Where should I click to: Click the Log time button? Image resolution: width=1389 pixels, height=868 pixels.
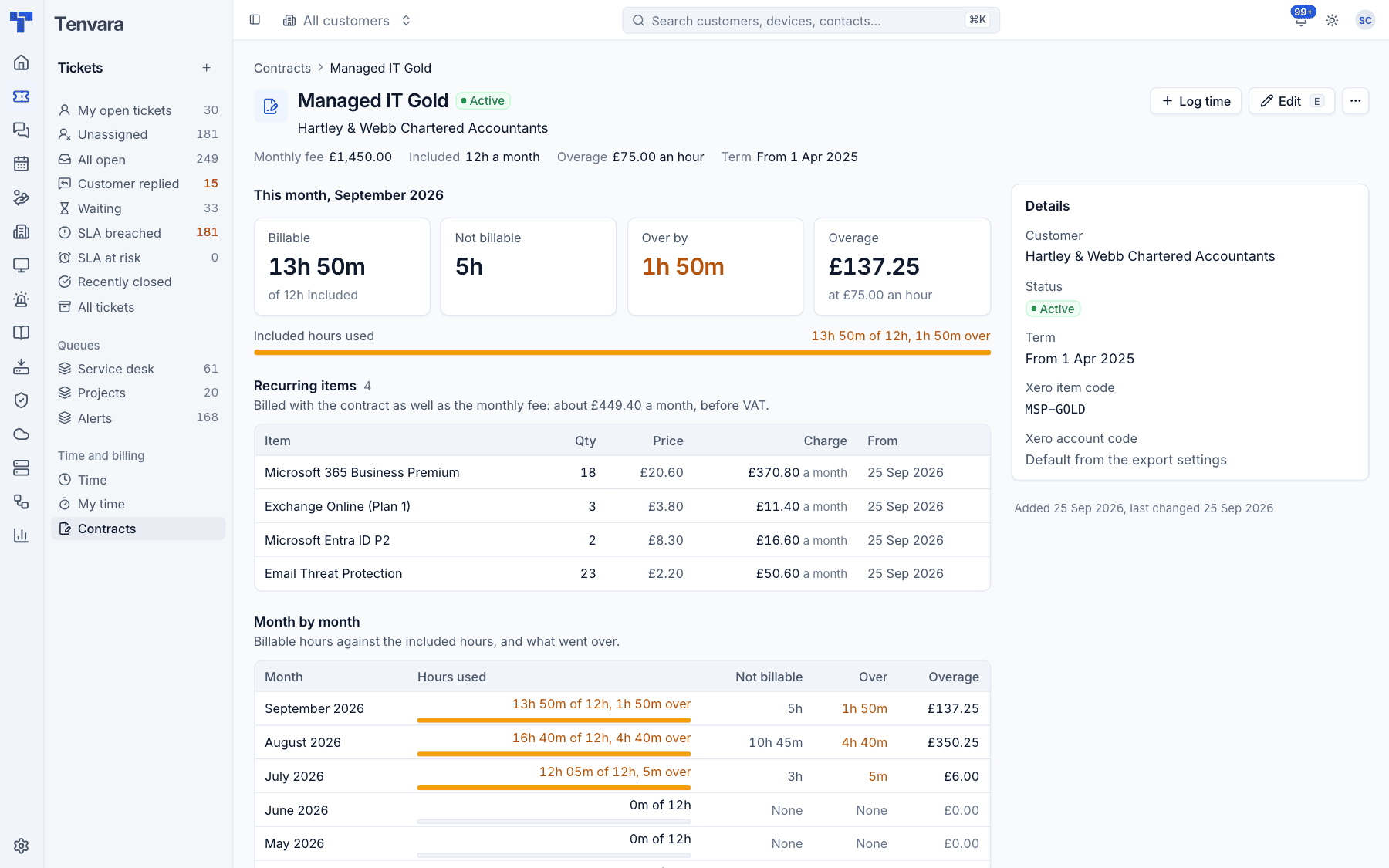(x=1196, y=101)
